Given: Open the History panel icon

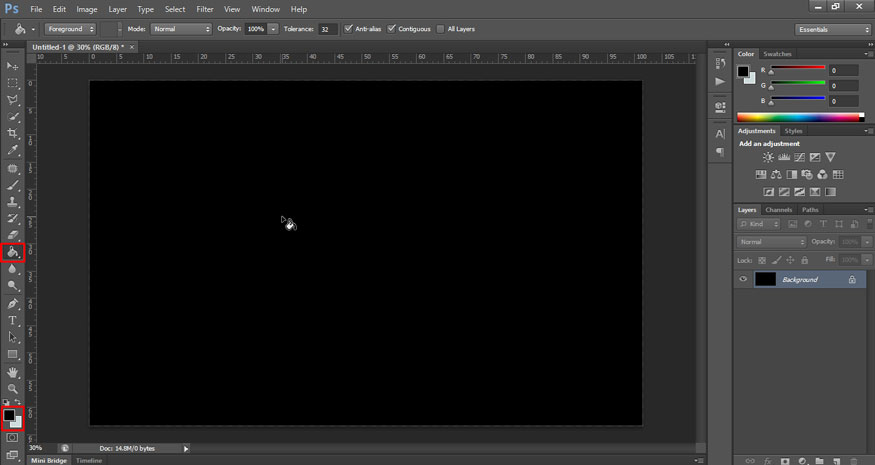Looking at the screenshot, I should click(x=719, y=61).
